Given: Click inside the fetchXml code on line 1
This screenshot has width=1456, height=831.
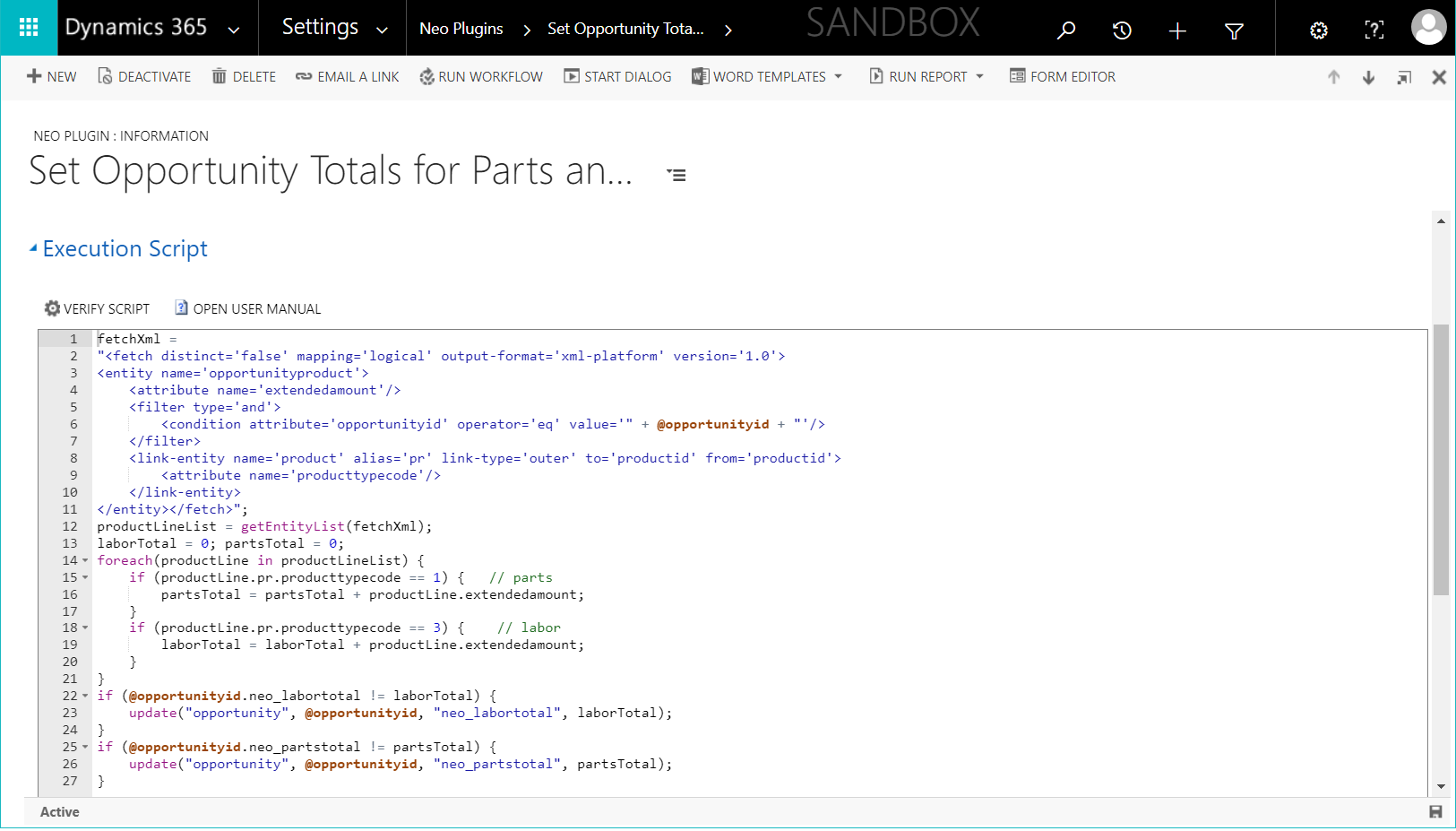Looking at the screenshot, I should point(129,339).
